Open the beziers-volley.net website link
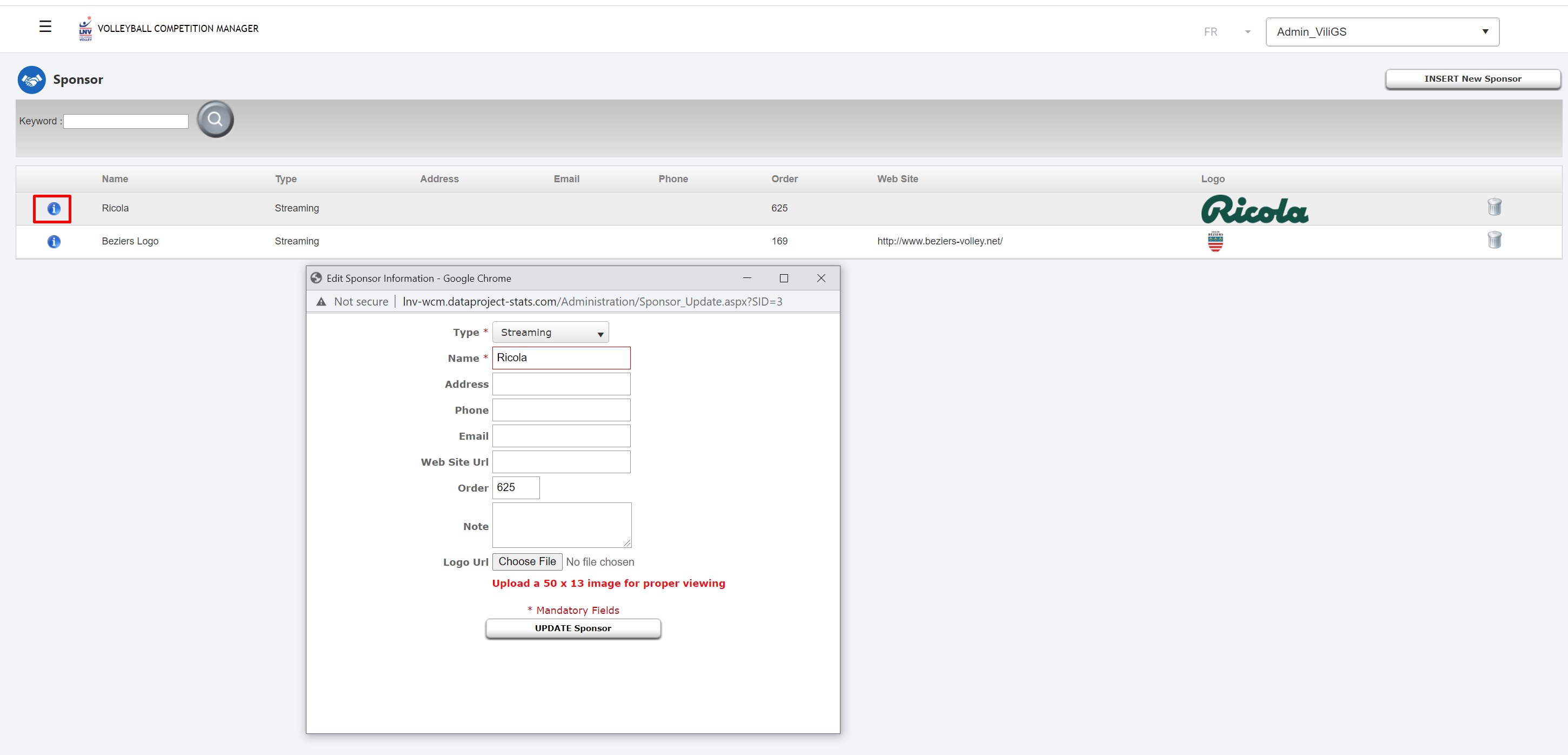Screen dimensions: 1568x755 click(x=939, y=241)
